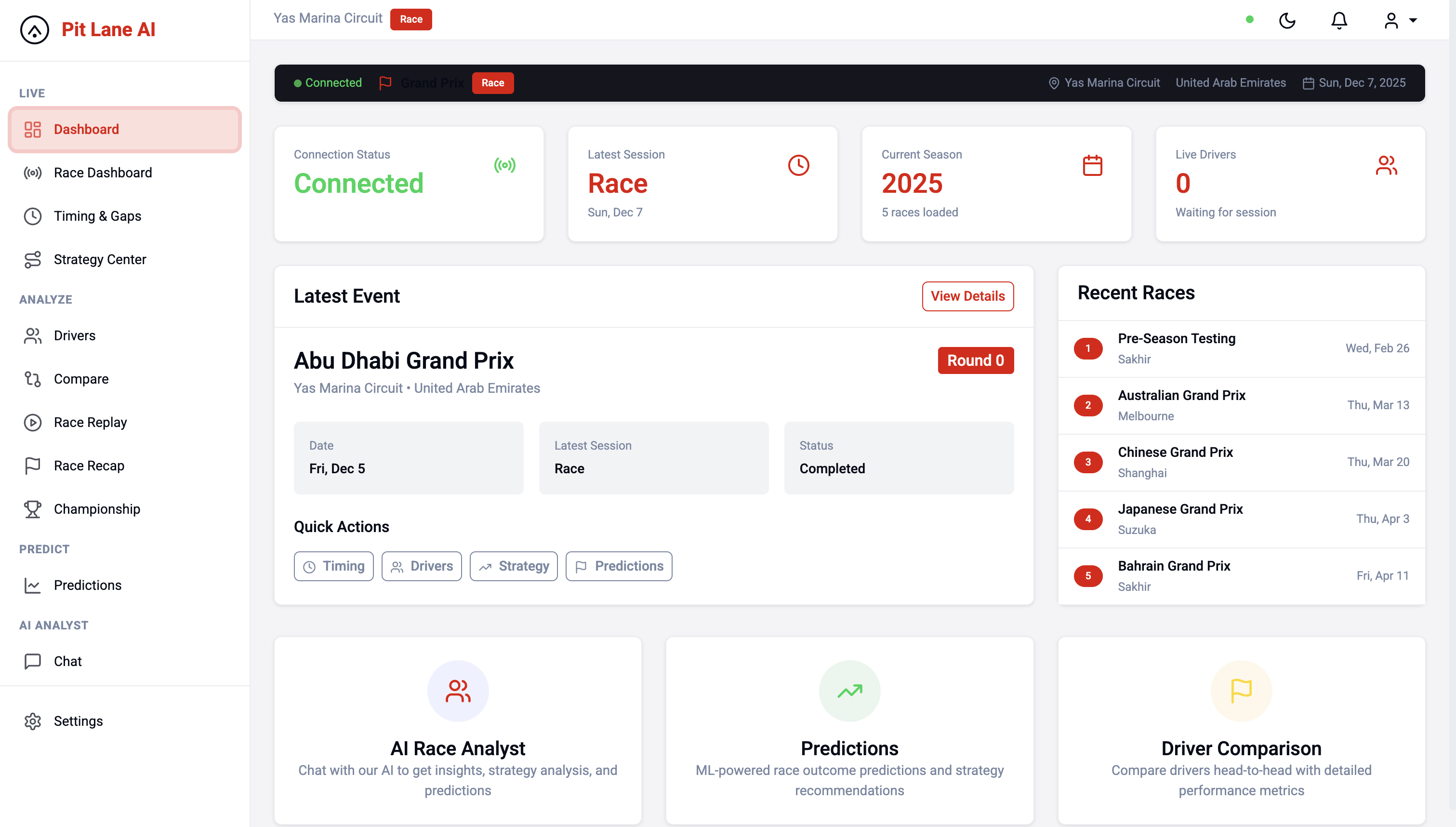Image resolution: width=1456 pixels, height=827 pixels.
Task: Toggle the green connection status indicator
Action: click(x=1248, y=20)
